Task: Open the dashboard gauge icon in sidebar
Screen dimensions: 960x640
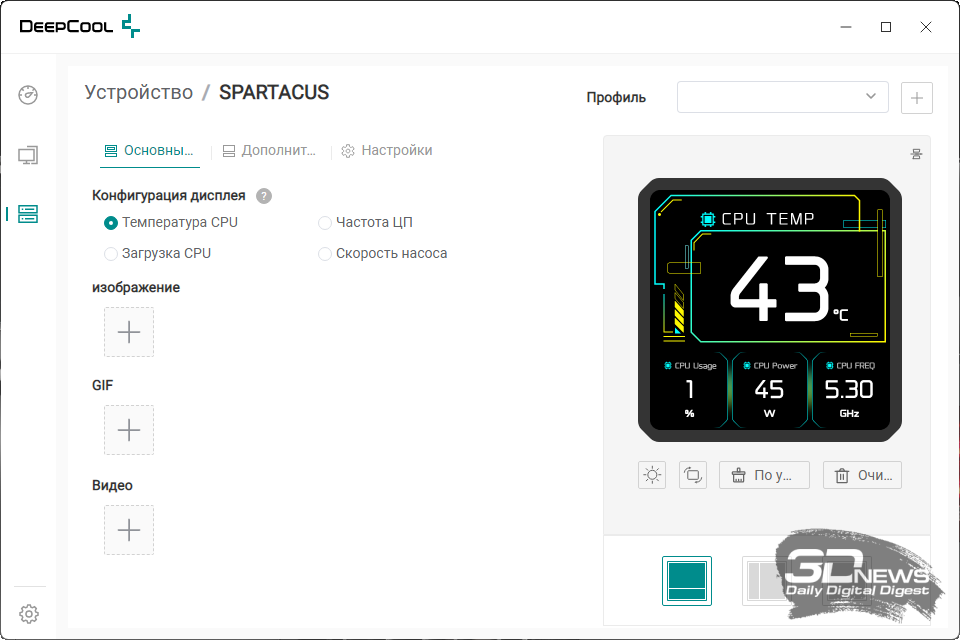Action: (28, 95)
